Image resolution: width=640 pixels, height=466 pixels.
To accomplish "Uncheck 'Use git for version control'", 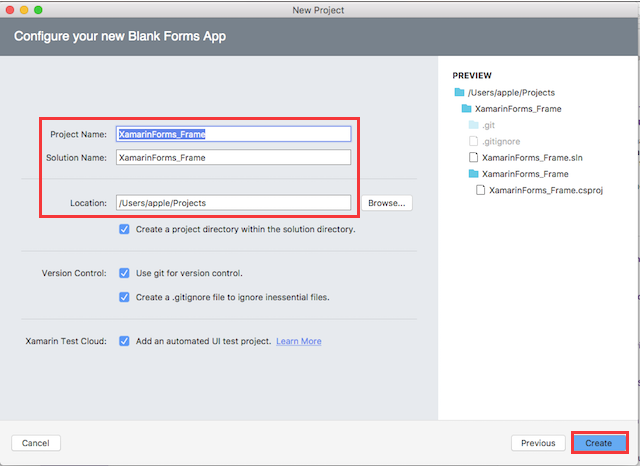I will coord(124,273).
